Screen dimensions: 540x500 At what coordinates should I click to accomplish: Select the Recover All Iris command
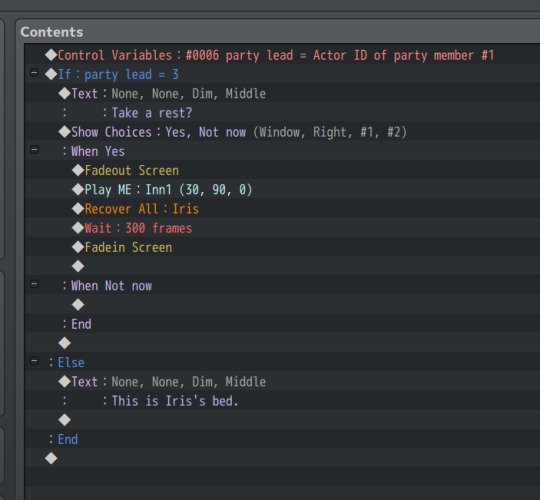point(282,209)
